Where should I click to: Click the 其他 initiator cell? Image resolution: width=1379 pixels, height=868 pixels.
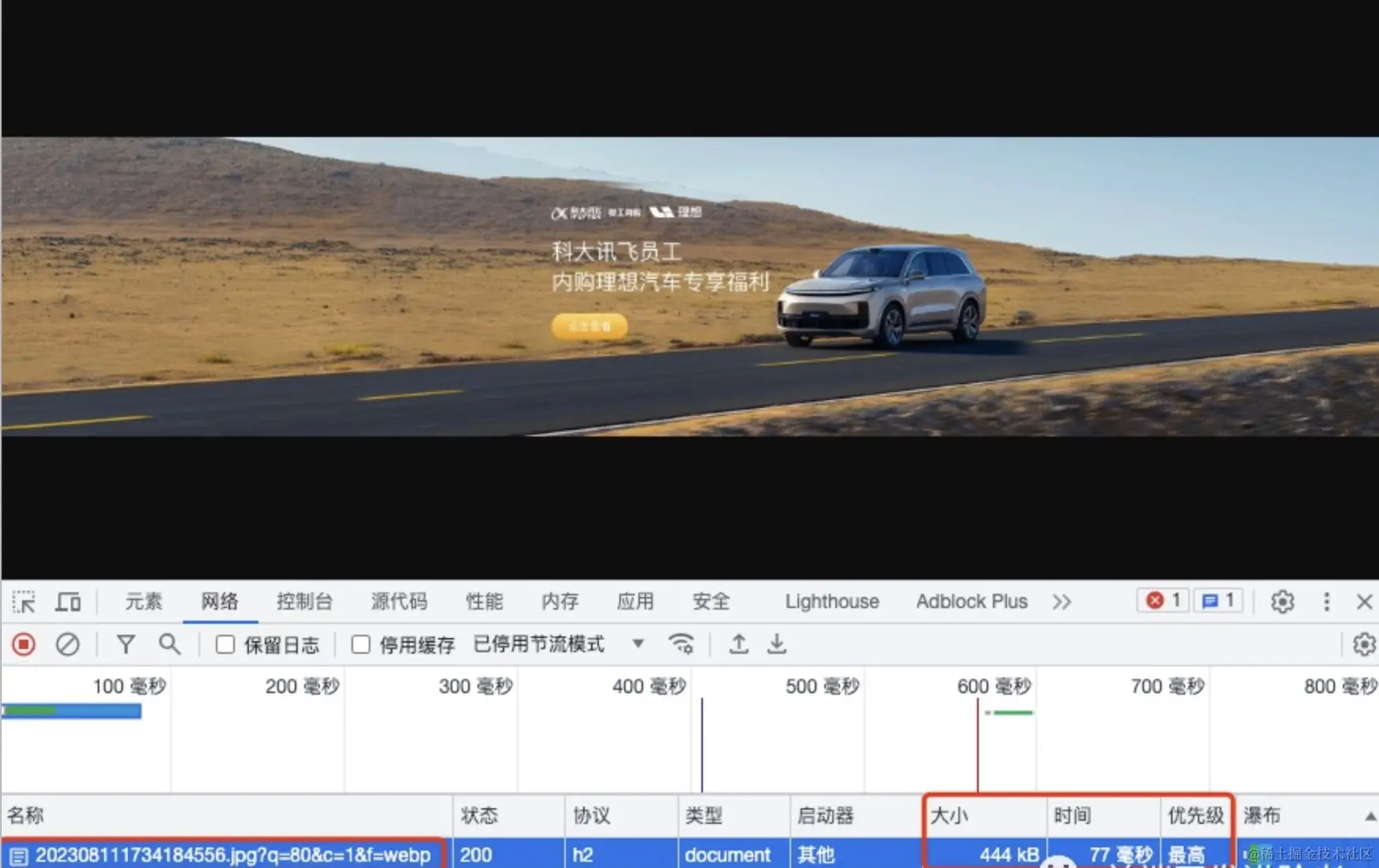point(857,854)
